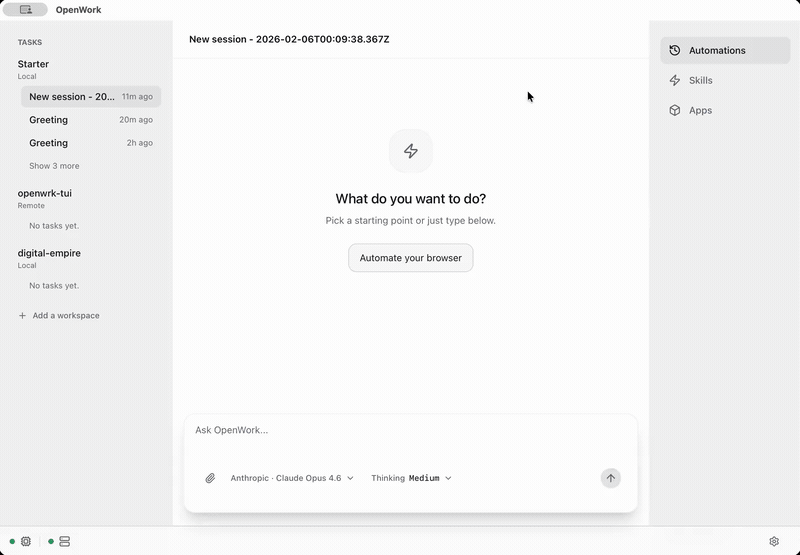Click the Automations clock icon
This screenshot has width=800, height=555.
[x=675, y=50]
